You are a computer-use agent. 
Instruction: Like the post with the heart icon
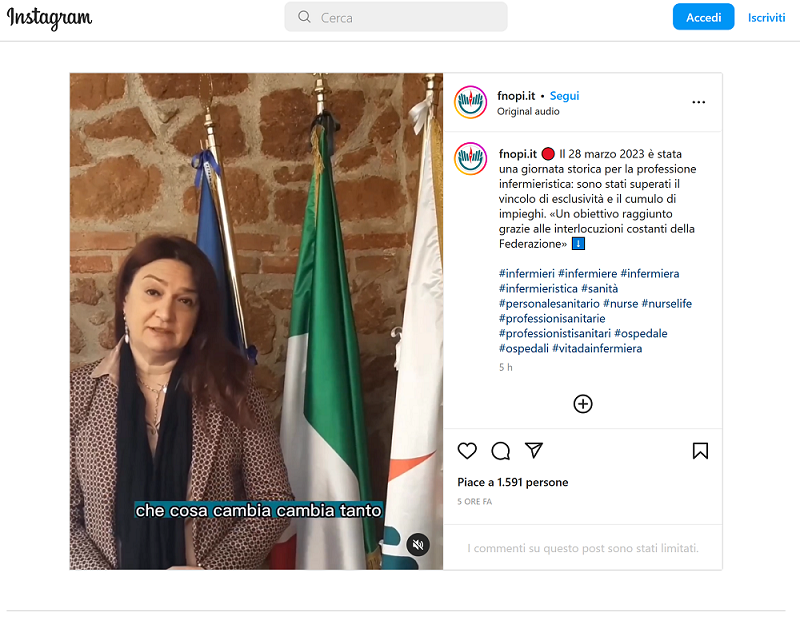[x=467, y=451]
